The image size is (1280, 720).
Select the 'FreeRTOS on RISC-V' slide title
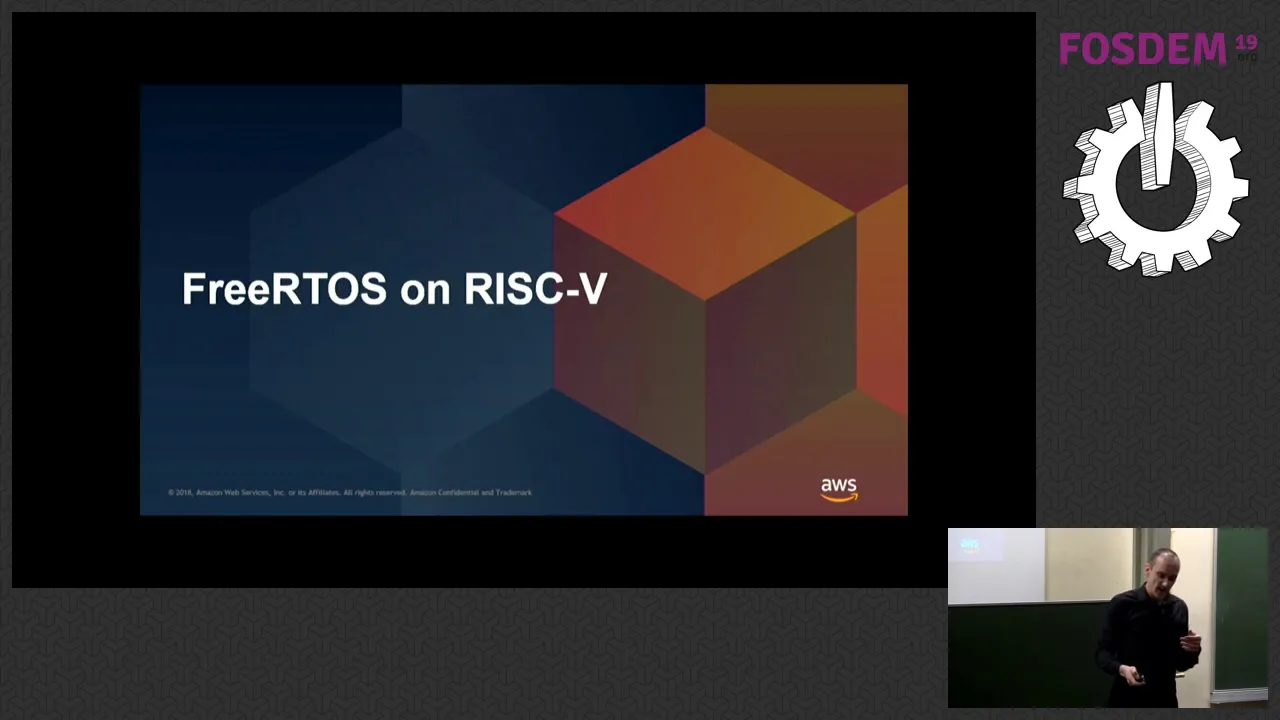(x=394, y=289)
